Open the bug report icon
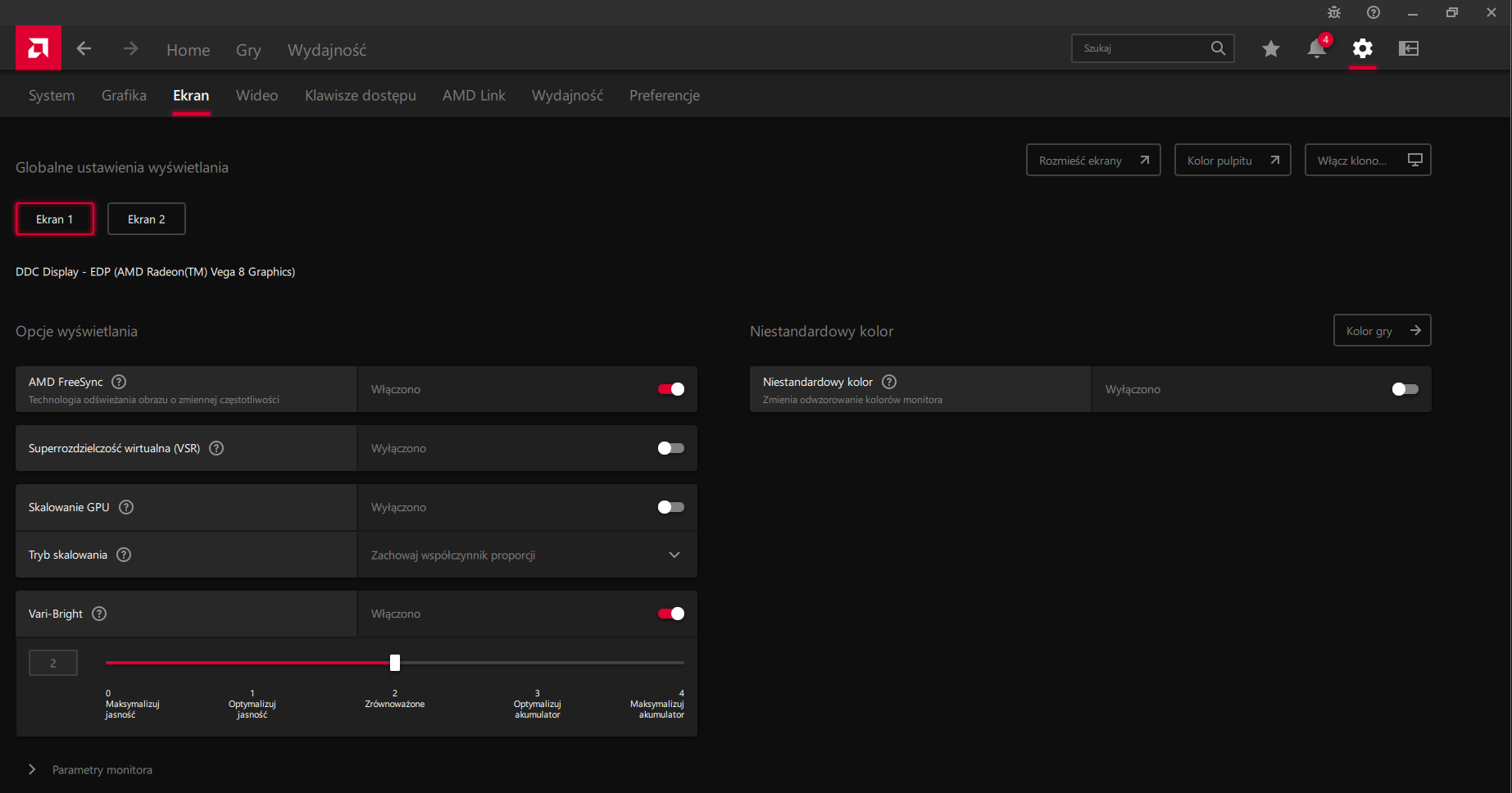The width and height of the screenshot is (1512, 793). [1334, 12]
